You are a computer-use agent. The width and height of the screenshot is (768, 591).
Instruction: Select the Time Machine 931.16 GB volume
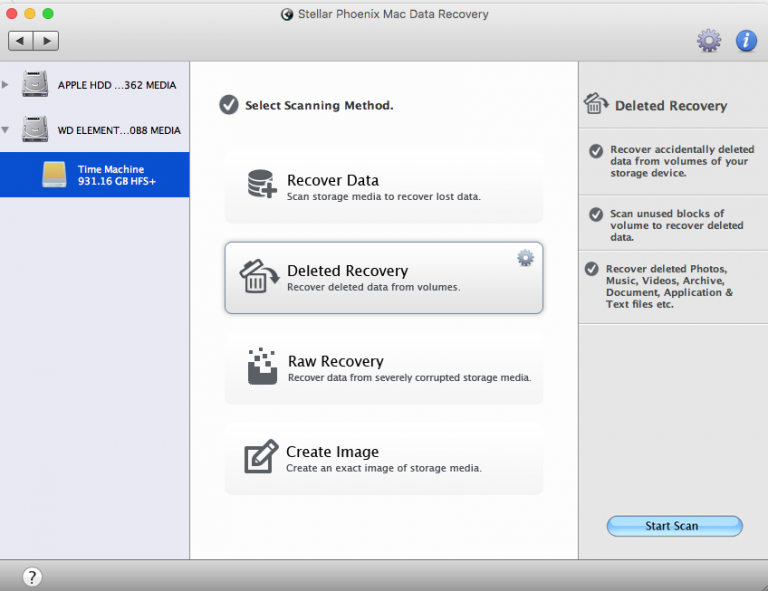pos(95,175)
